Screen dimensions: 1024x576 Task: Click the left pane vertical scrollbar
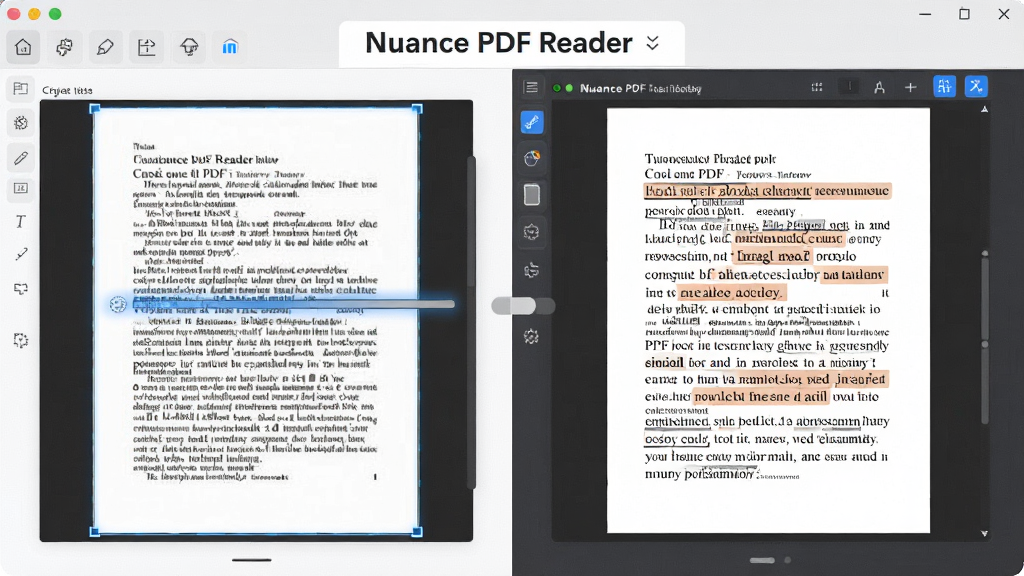click(472, 322)
